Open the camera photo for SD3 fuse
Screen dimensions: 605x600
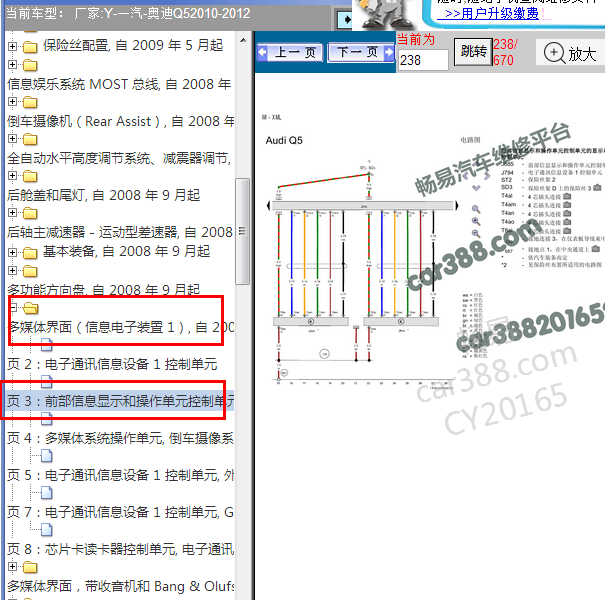pos(597,187)
